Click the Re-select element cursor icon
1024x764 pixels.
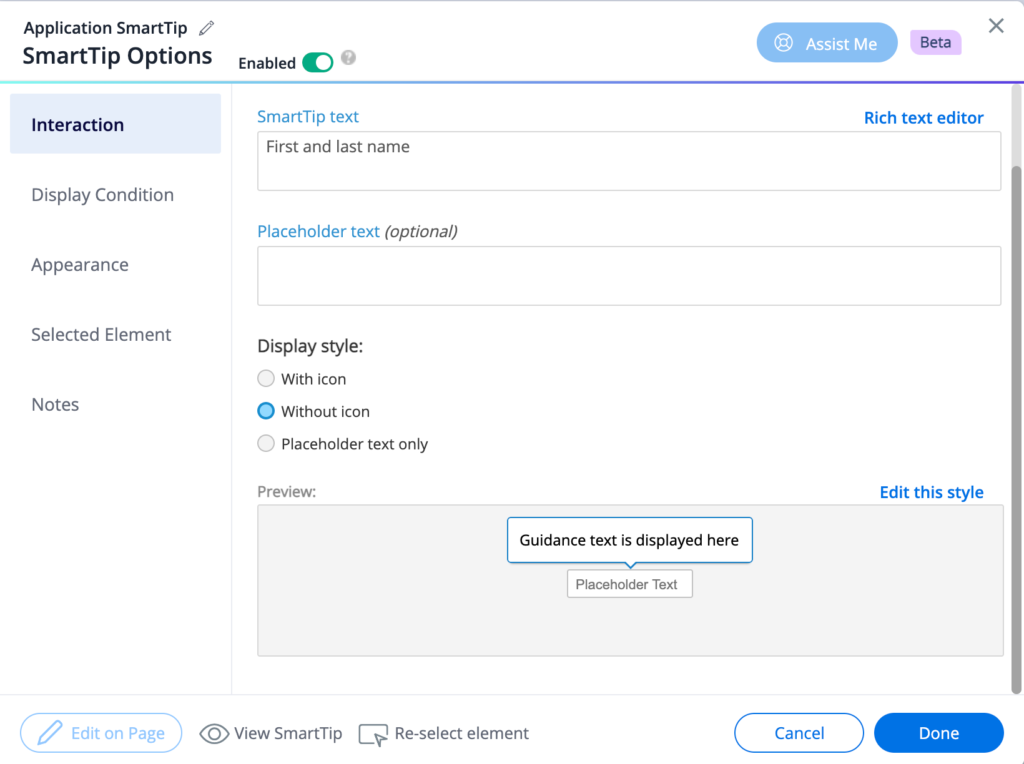(x=374, y=733)
